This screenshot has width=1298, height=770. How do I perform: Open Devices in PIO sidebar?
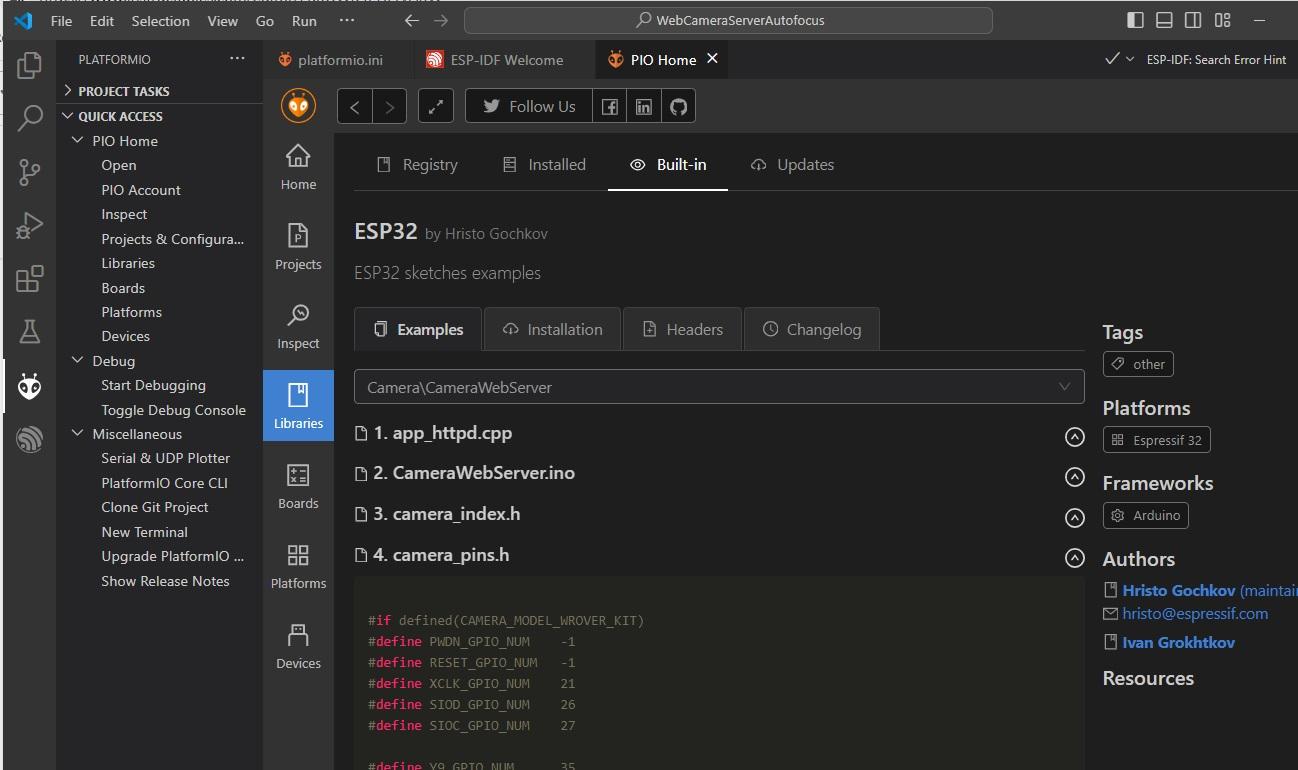(x=298, y=646)
